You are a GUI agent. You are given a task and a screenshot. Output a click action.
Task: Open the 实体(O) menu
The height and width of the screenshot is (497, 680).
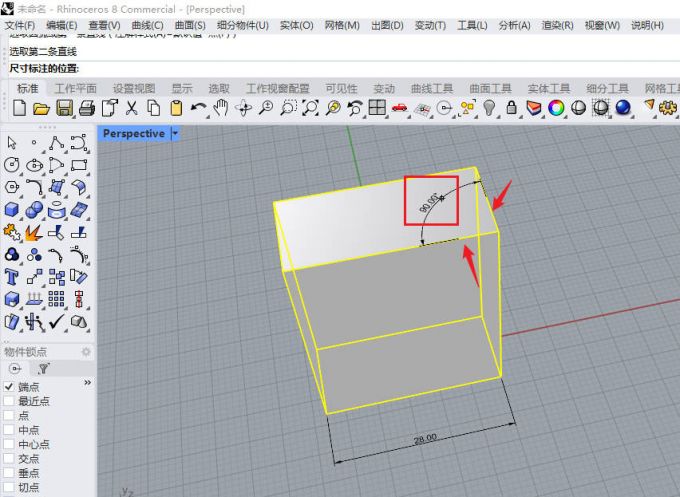tap(296, 26)
